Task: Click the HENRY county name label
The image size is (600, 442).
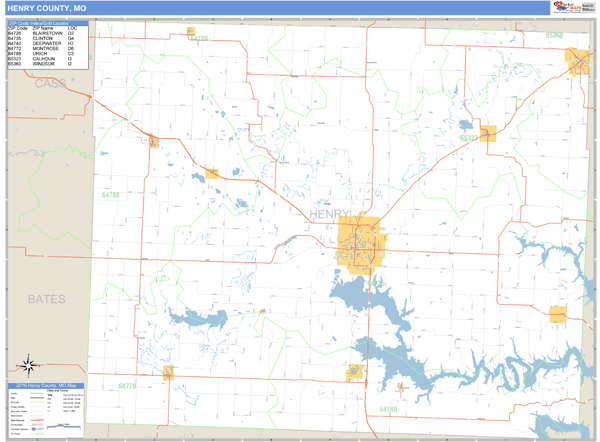Action: pos(329,214)
